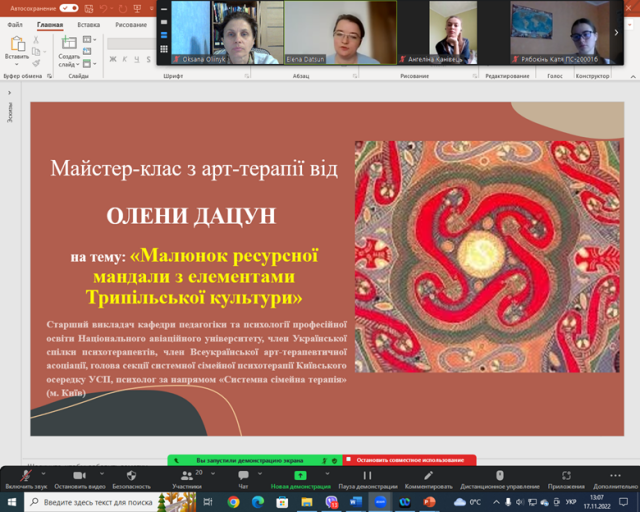The width and height of the screenshot is (640, 512).
Task: Switch to the Главная ribbon tab
Action: (x=50, y=24)
